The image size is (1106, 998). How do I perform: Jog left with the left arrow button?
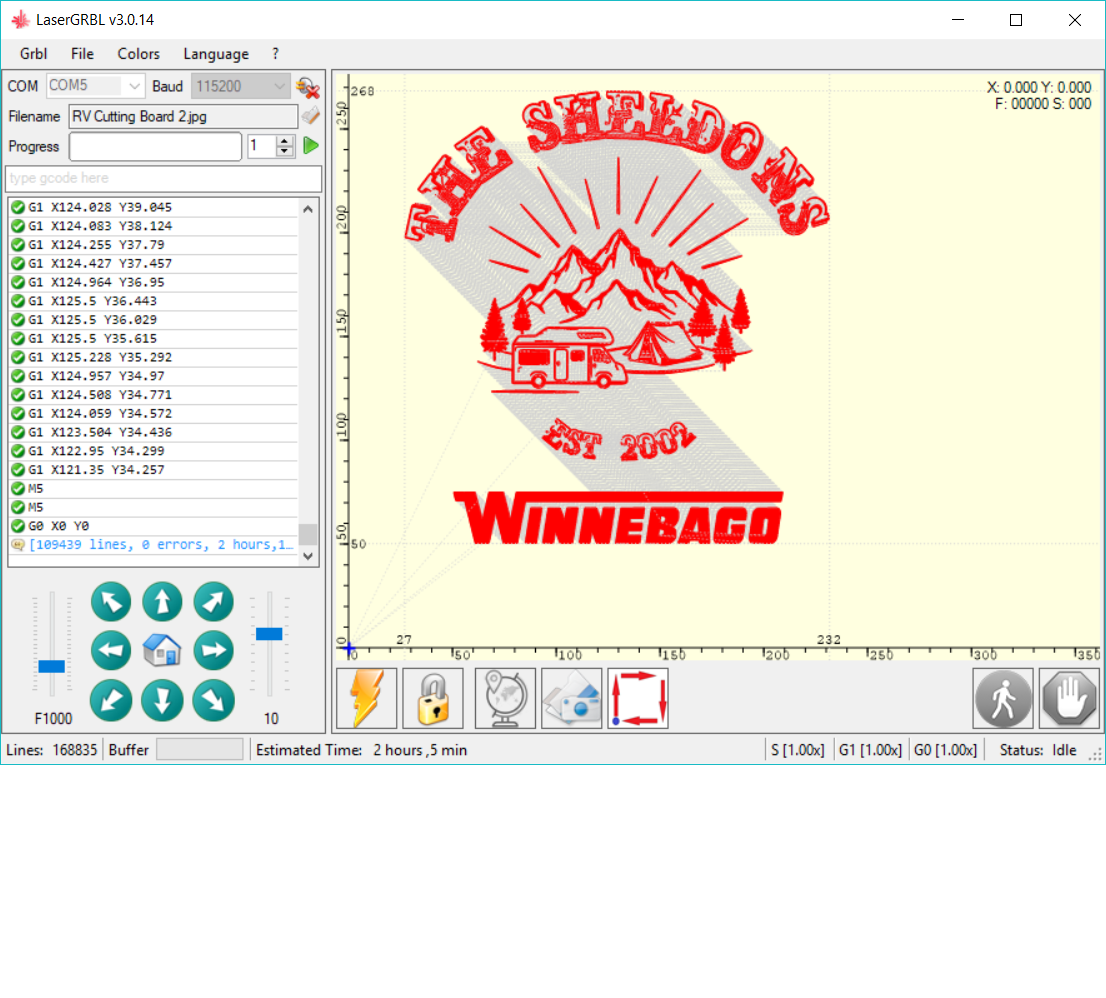(111, 650)
